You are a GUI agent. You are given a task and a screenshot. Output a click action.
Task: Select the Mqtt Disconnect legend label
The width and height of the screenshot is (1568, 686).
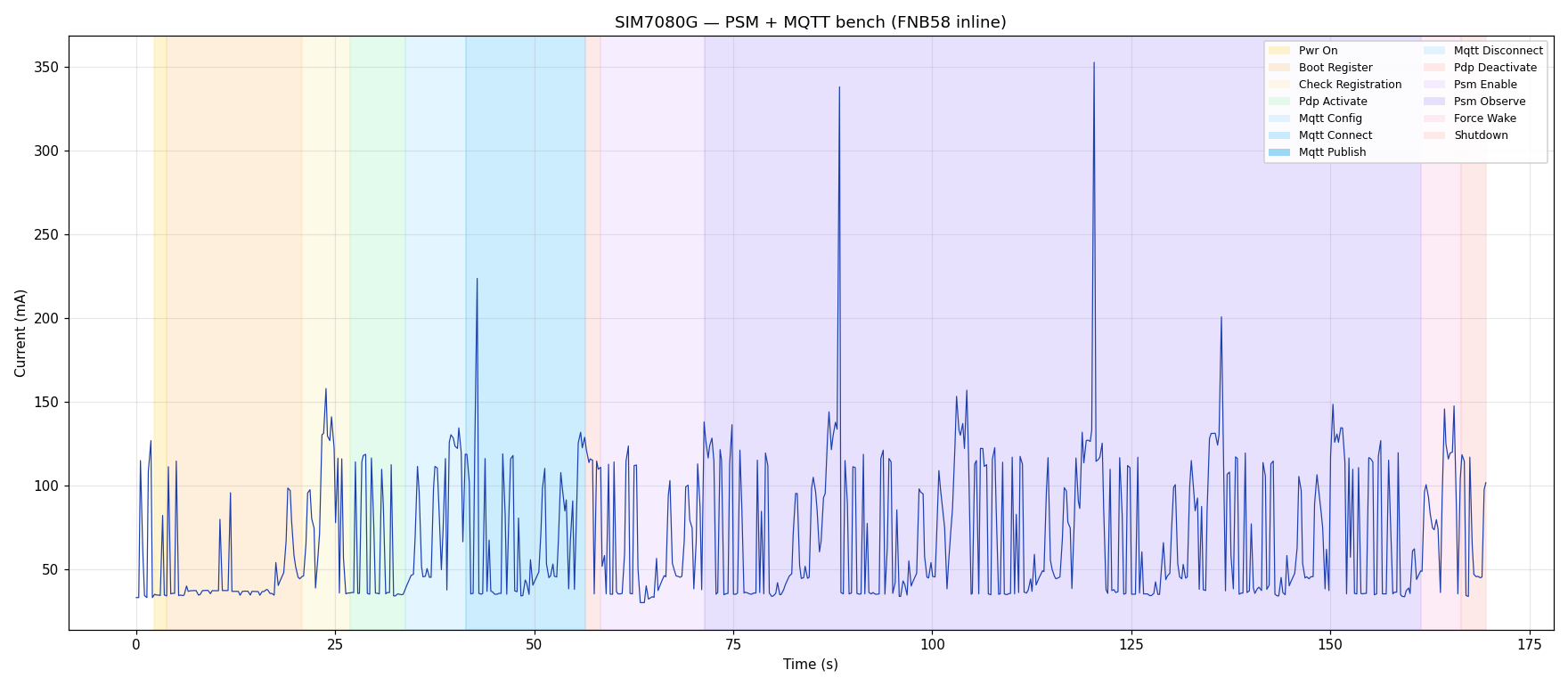click(x=1498, y=51)
